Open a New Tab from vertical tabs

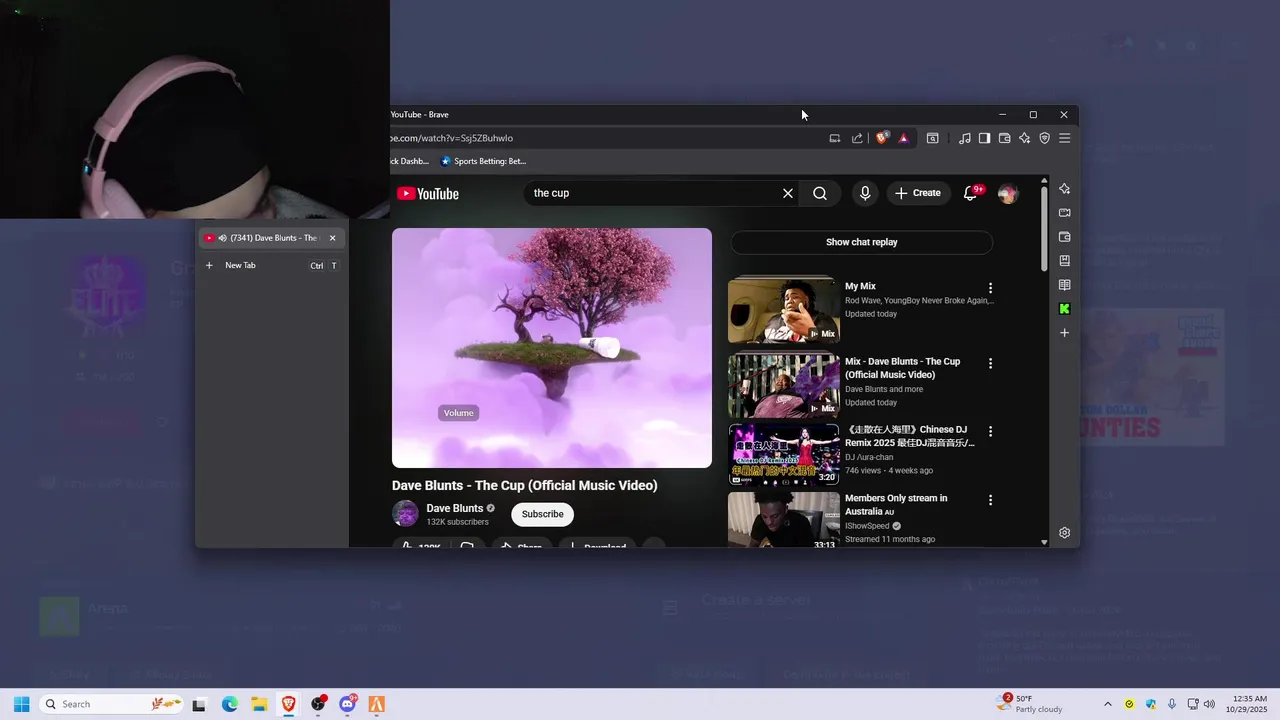coord(270,265)
